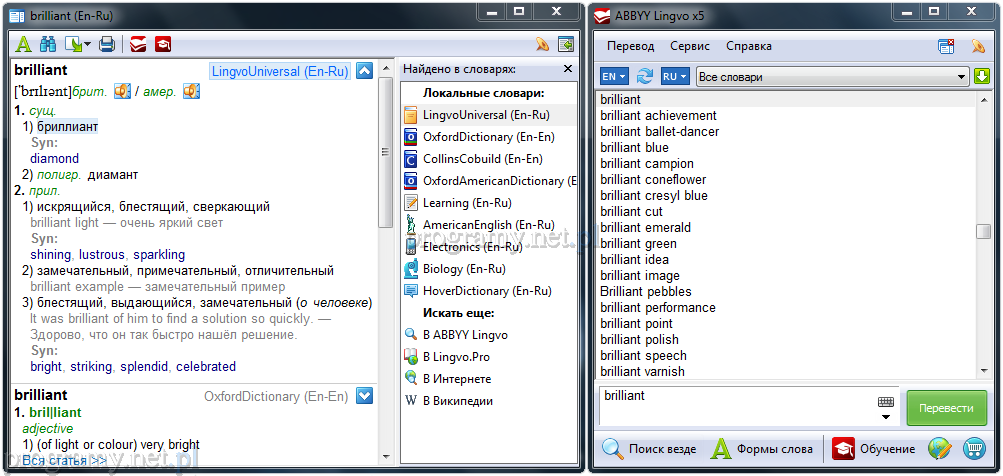The image size is (1003, 476).
Task: Click the binoculars search icon
Action: pyautogui.click(x=47, y=44)
